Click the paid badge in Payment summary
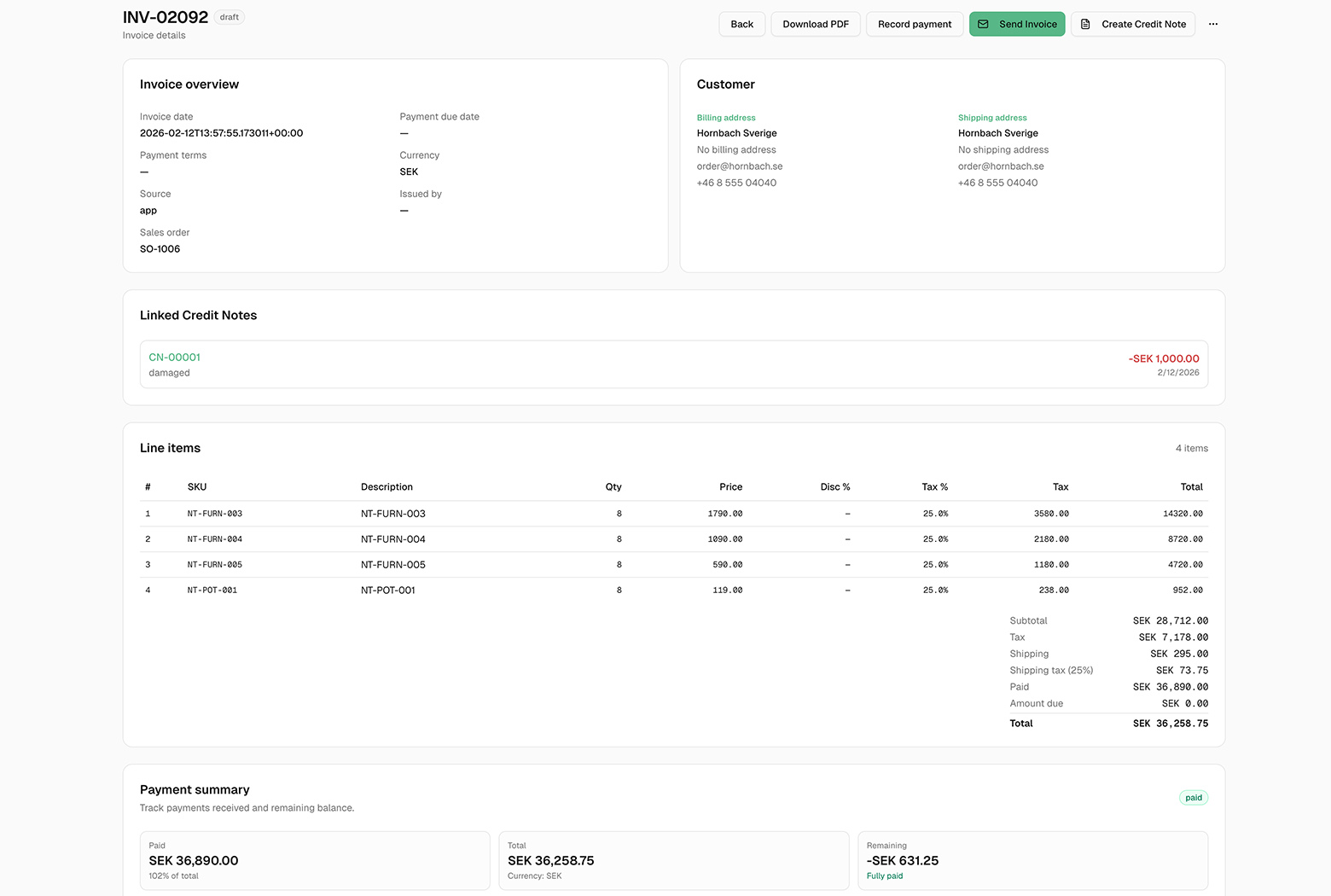Viewport: 1331px width, 896px height. (x=1193, y=797)
